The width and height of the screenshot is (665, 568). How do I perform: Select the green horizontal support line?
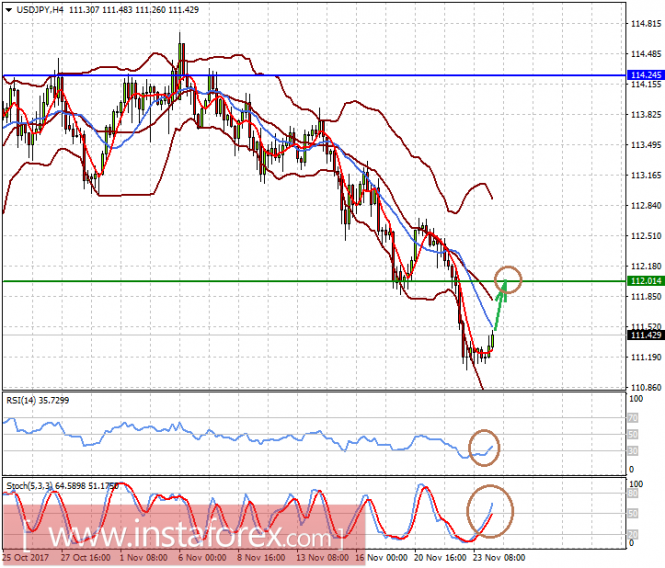click(x=250, y=281)
